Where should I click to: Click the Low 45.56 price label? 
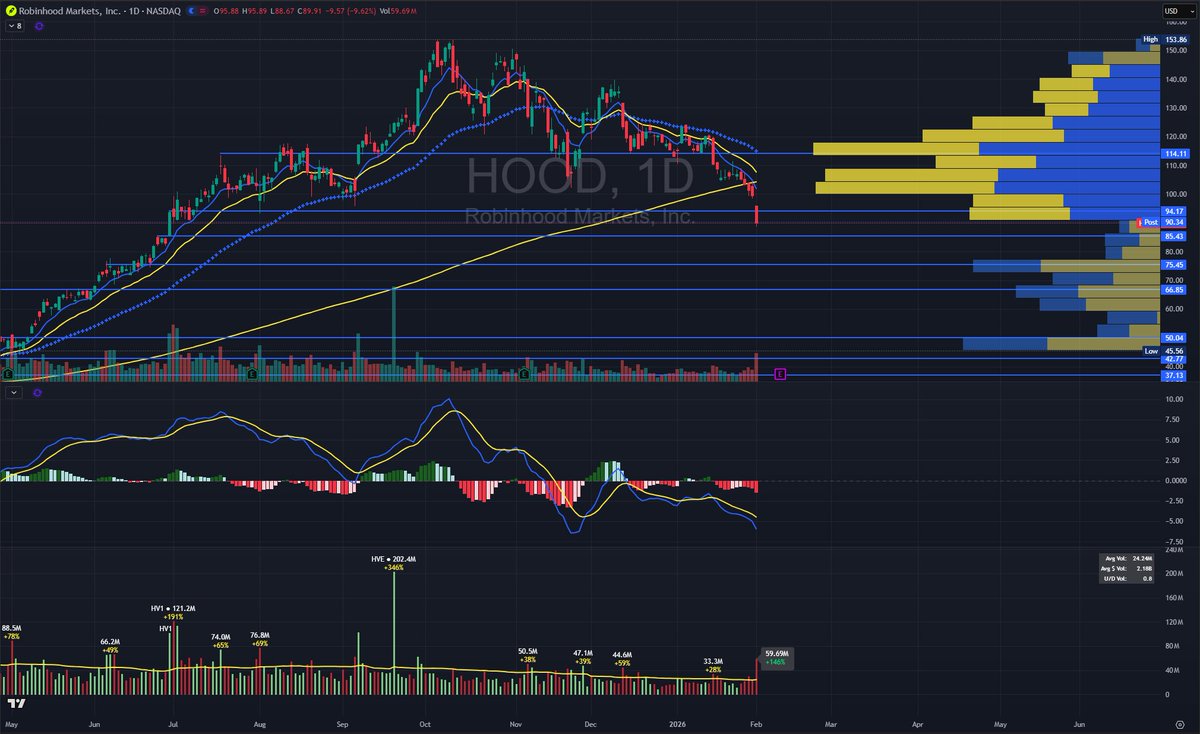click(x=1166, y=351)
